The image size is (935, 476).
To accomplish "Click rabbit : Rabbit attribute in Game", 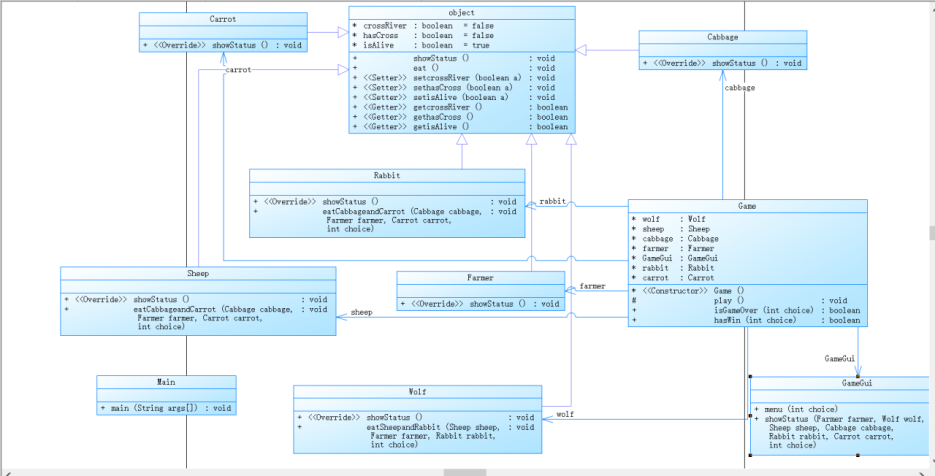I will 673,268.
